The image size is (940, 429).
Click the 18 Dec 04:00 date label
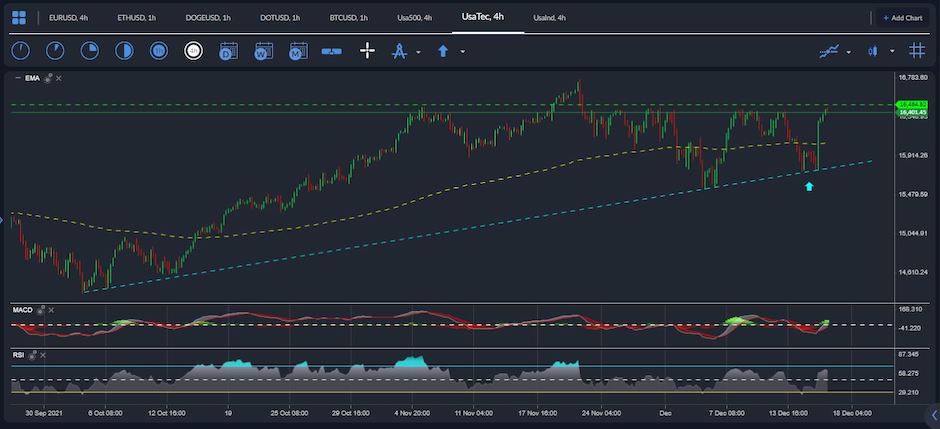[x=853, y=413]
